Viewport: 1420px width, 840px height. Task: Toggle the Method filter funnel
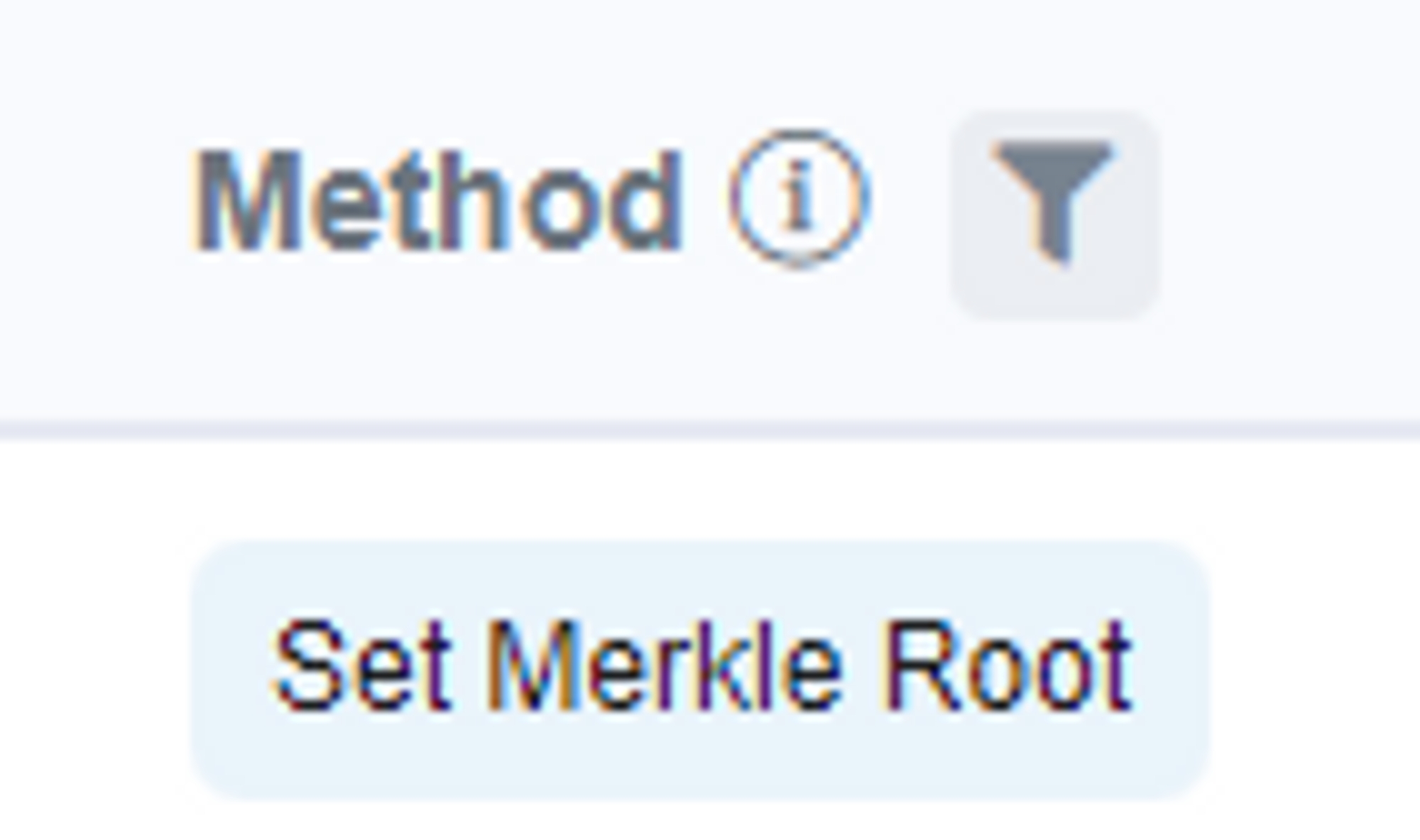pyautogui.click(x=1055, y=214)
